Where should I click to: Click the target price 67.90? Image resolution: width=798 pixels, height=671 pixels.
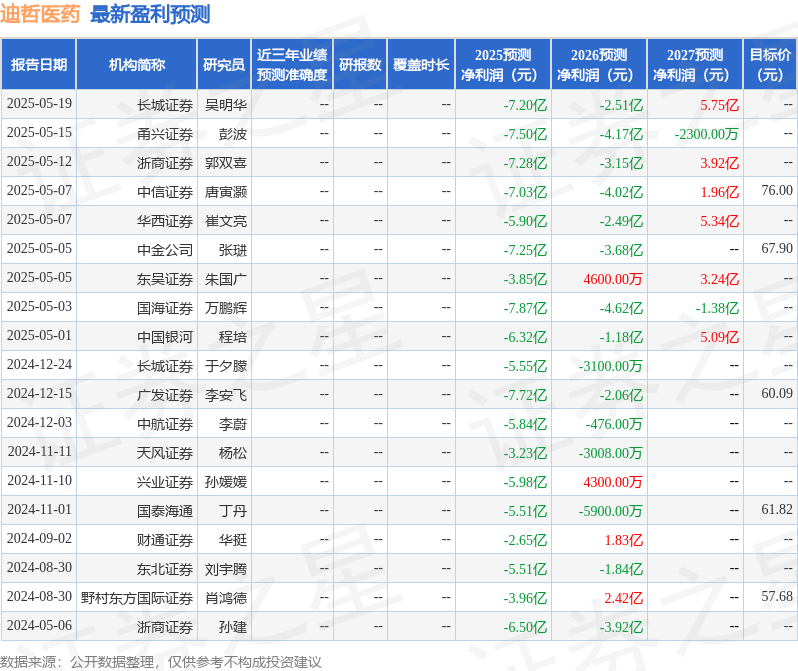[777, 248]
